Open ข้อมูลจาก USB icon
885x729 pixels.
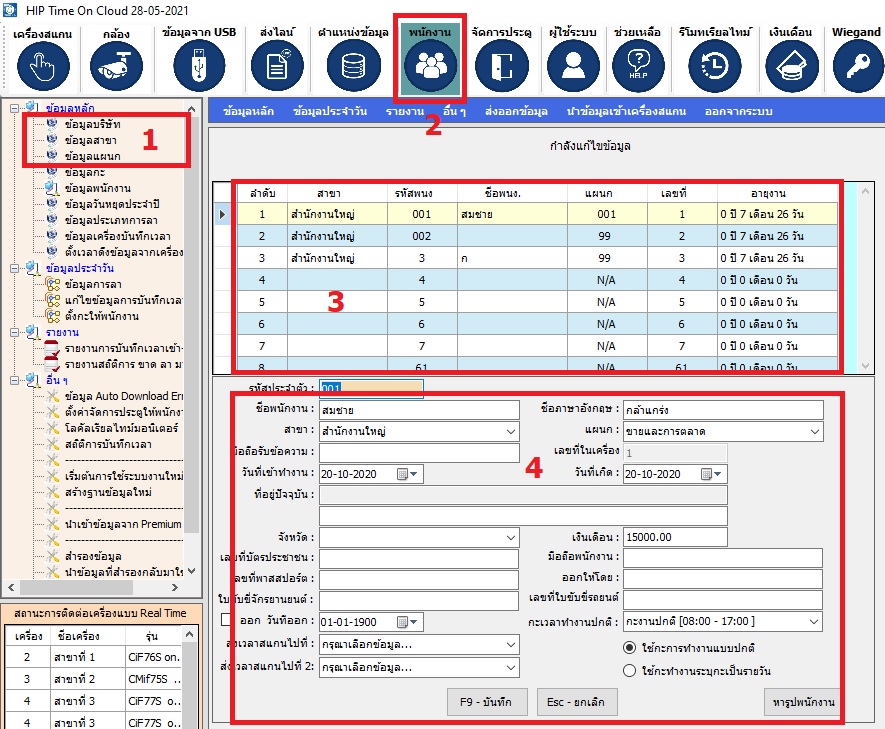(x=199, y=67)
